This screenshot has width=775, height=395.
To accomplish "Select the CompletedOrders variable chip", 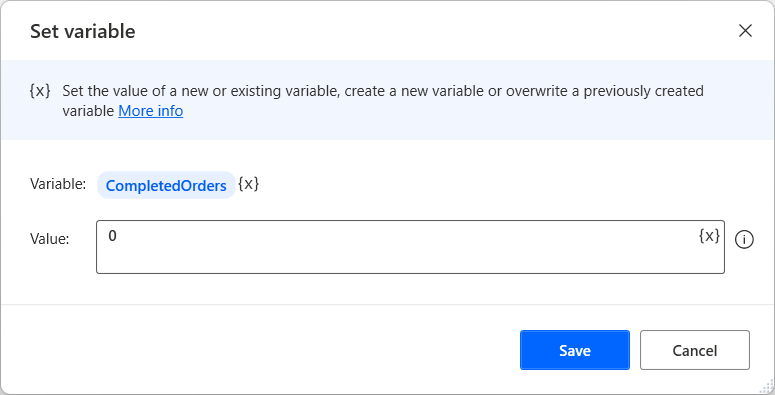I will [166, 185].
